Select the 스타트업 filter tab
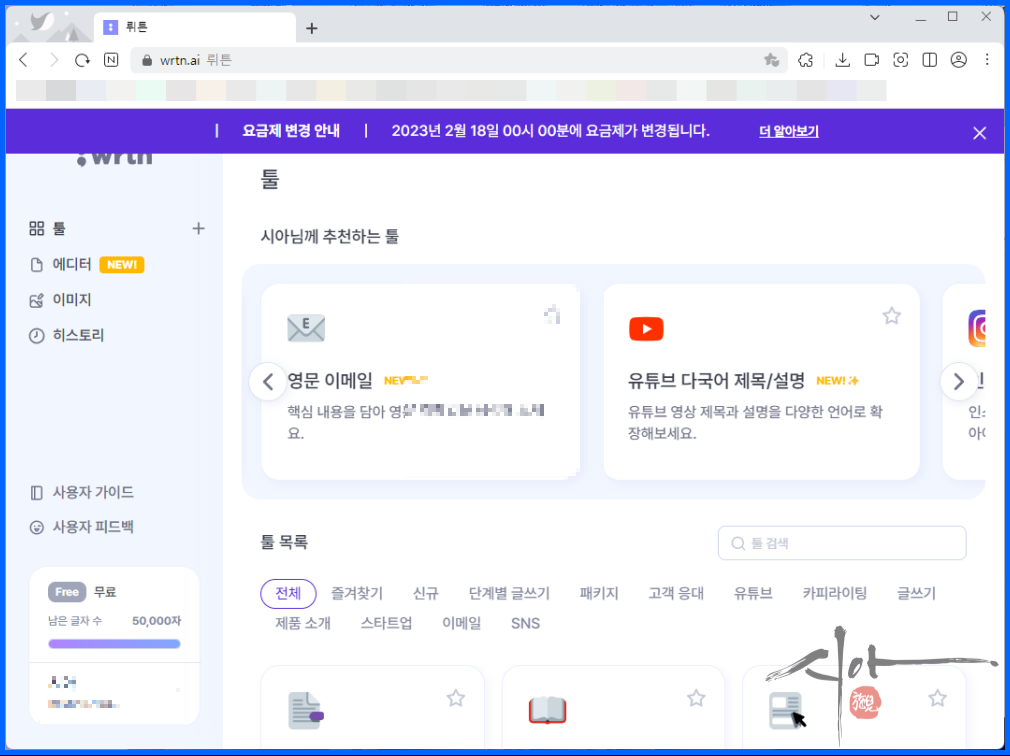Screen dimensions: 1010x756 click(386, 623)
